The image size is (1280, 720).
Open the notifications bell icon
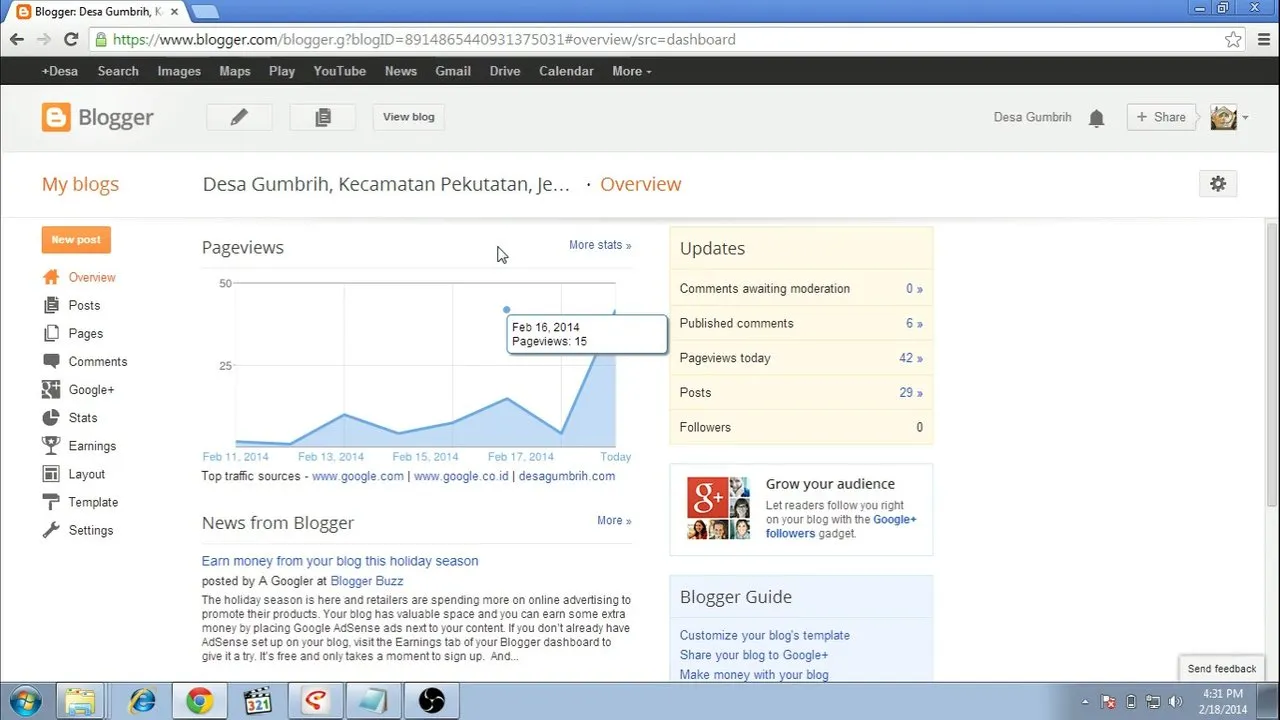click(1096, 118)
